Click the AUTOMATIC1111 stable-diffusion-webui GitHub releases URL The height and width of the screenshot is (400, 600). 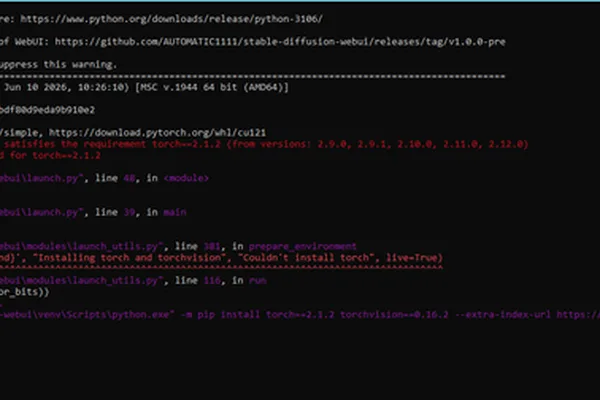280,42
